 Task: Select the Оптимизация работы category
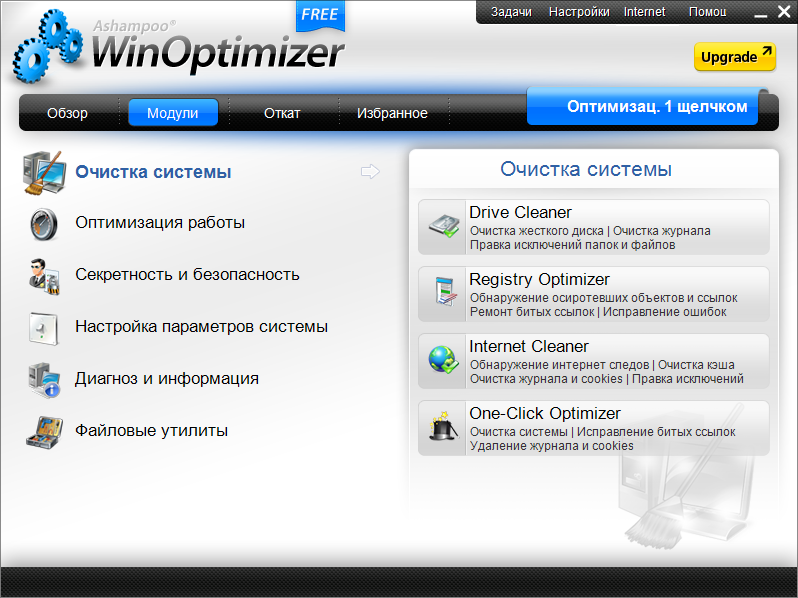(160, 222)
